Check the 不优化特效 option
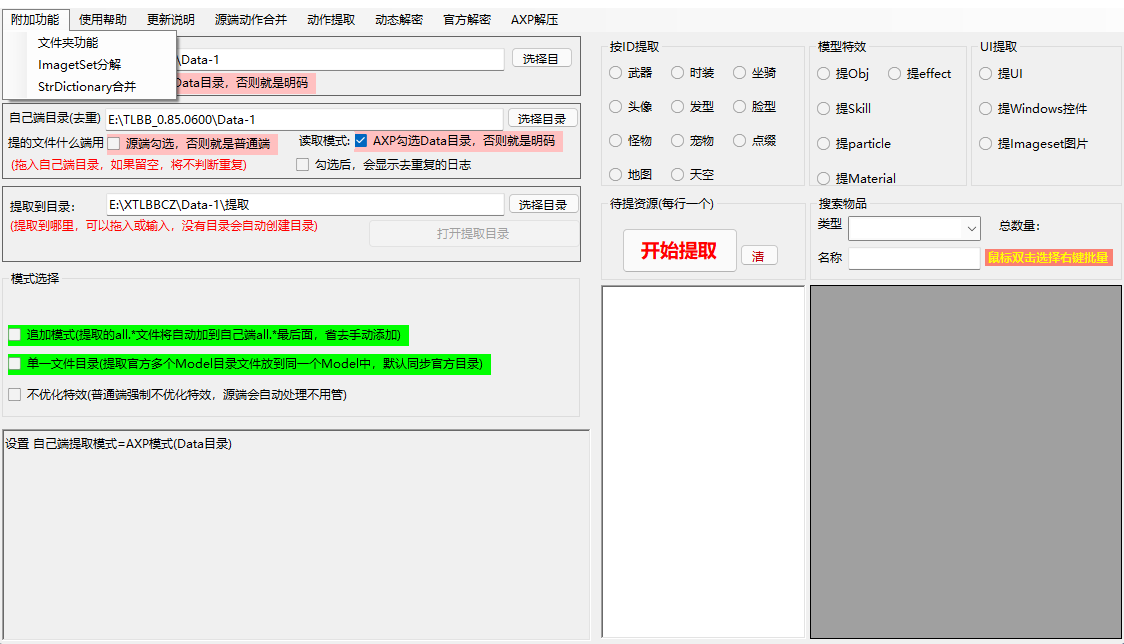 (15, 395)
